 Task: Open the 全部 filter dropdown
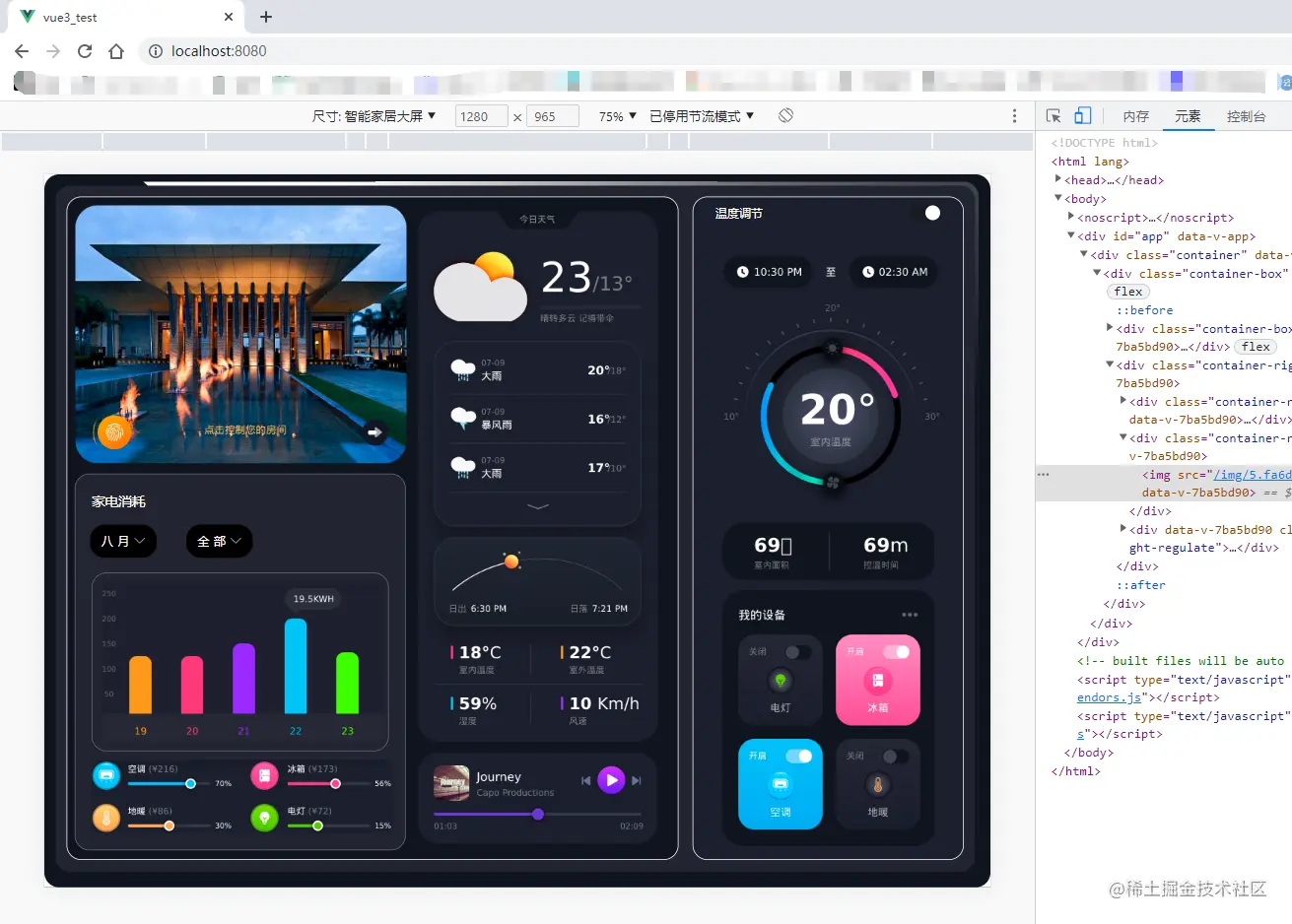[x=219, y=541]
